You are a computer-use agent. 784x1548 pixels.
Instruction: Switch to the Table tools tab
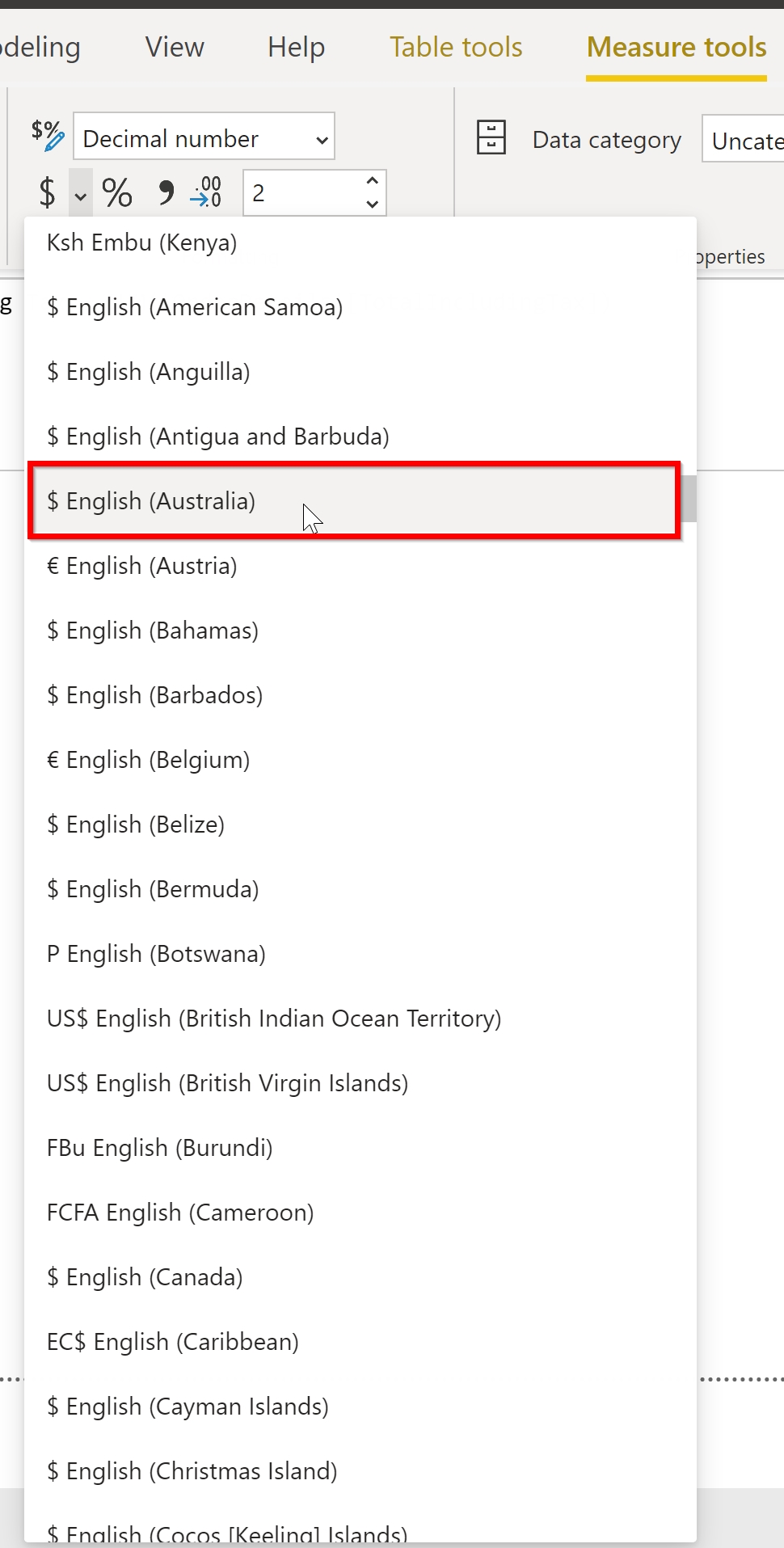click(456, 47)
